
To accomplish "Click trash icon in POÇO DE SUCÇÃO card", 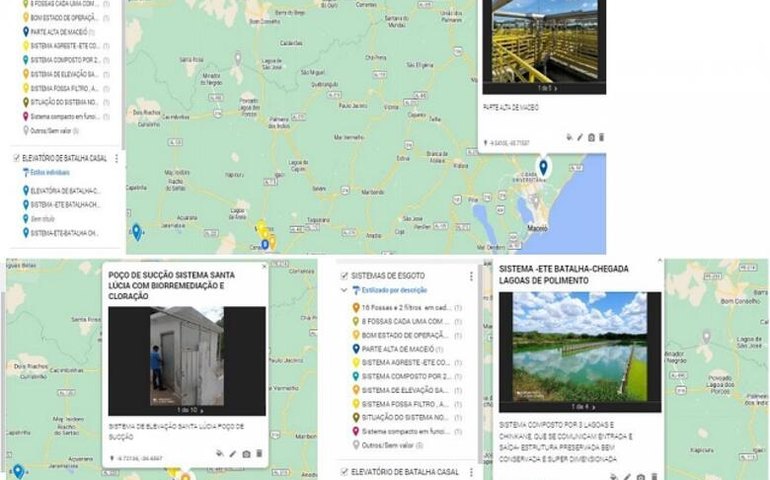I will coord(259,453).
